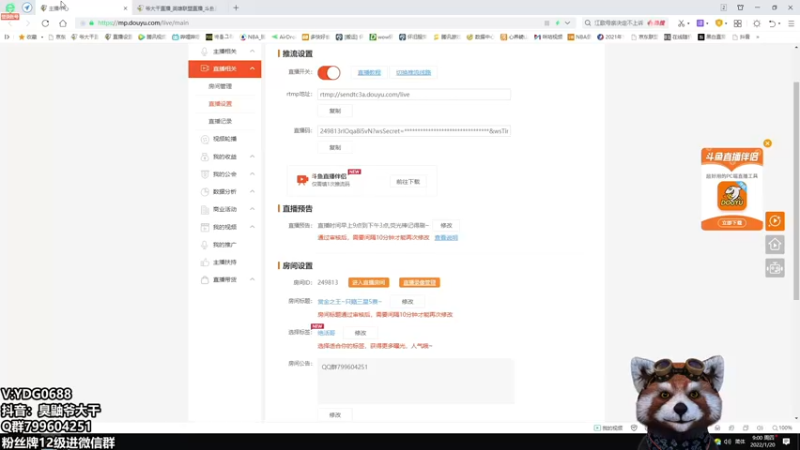Open the browser main menu icon
800x450 pixels.
pyautogui.click(x=791, y=23)
